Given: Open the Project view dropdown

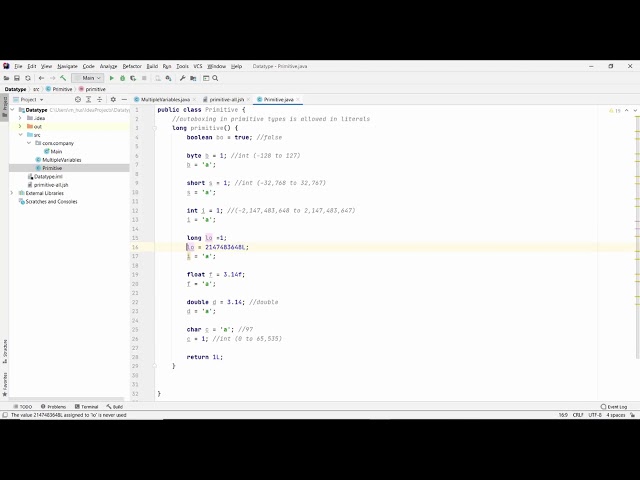Looking at the screenshot, I should point(29,99).
